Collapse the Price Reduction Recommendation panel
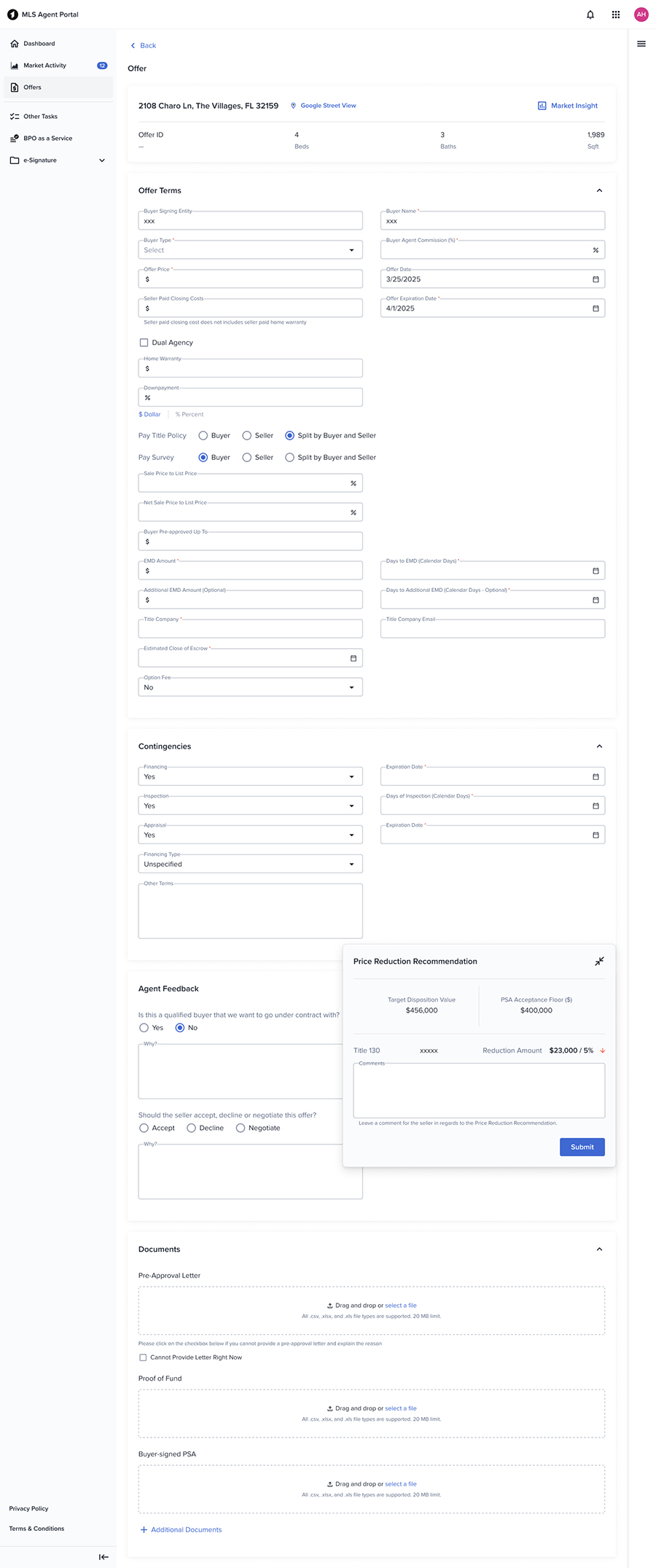Viewport: 656px width, 1568px height. (x=599, y=962)
